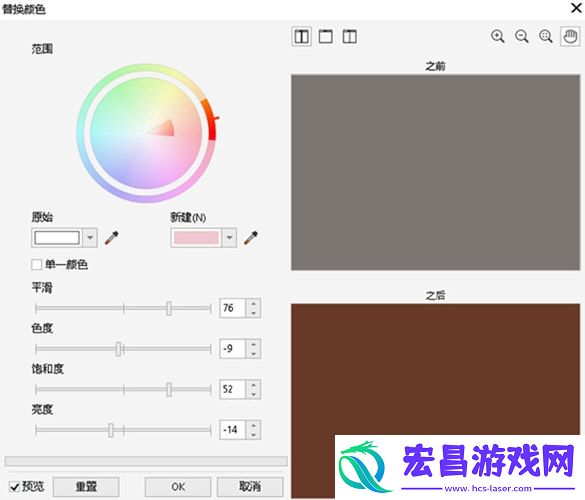Viewport: 585px width, 500px height.
Task: Select the single full preview window icon
Action: [x=326, y=37]
